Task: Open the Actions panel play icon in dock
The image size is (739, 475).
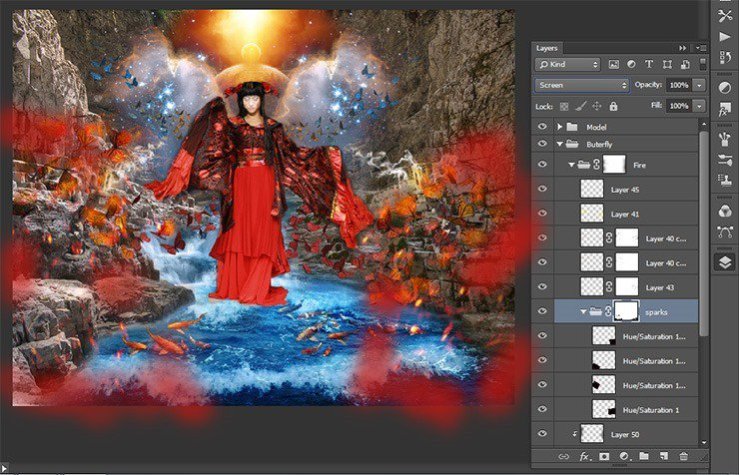Action: click(x=725, y=37)
